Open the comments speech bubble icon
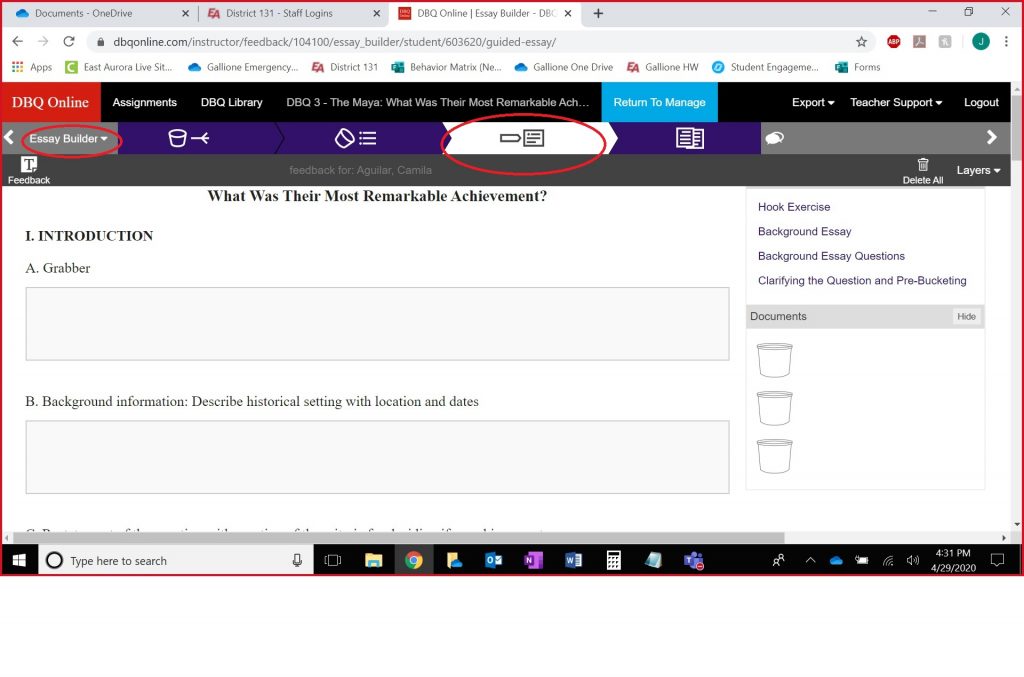 (x=774, y=139)
